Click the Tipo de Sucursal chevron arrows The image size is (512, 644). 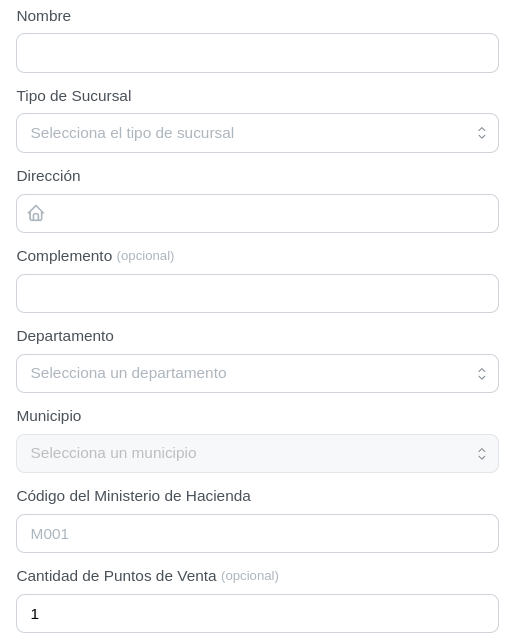482,133
